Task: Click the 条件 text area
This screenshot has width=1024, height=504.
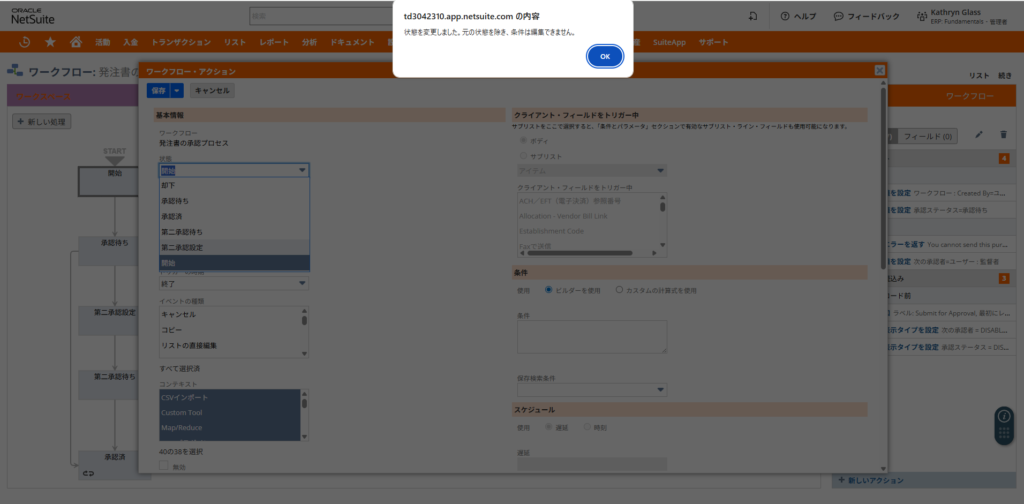Action: (x=592, y=336)
